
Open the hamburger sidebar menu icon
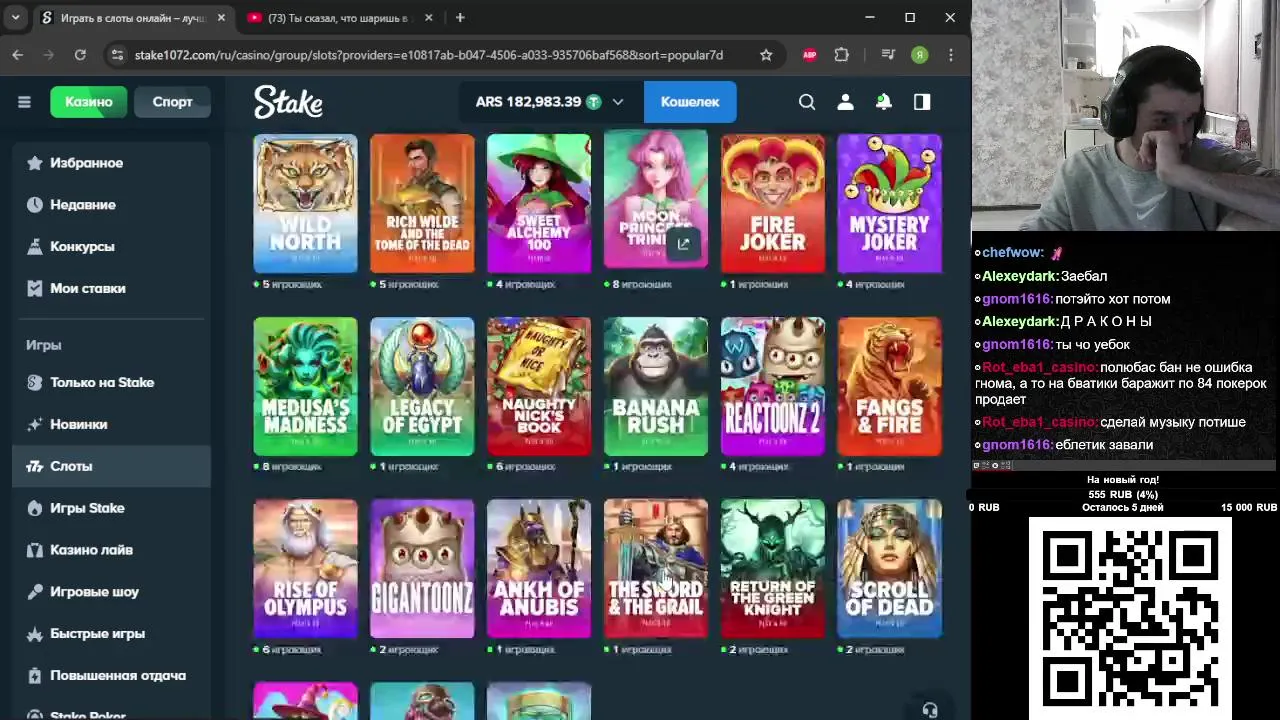tap(24, 102)
